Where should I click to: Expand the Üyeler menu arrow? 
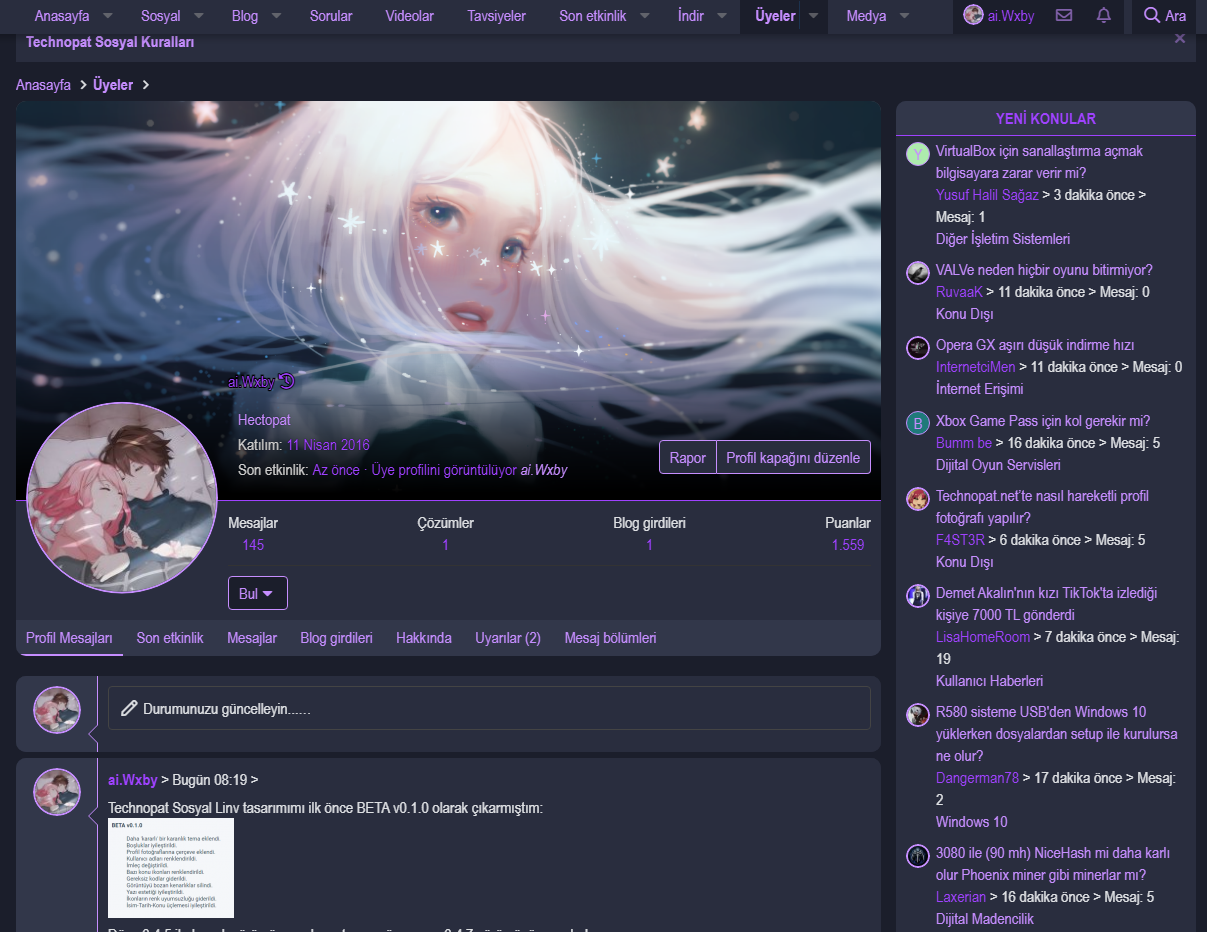point(814,16)
